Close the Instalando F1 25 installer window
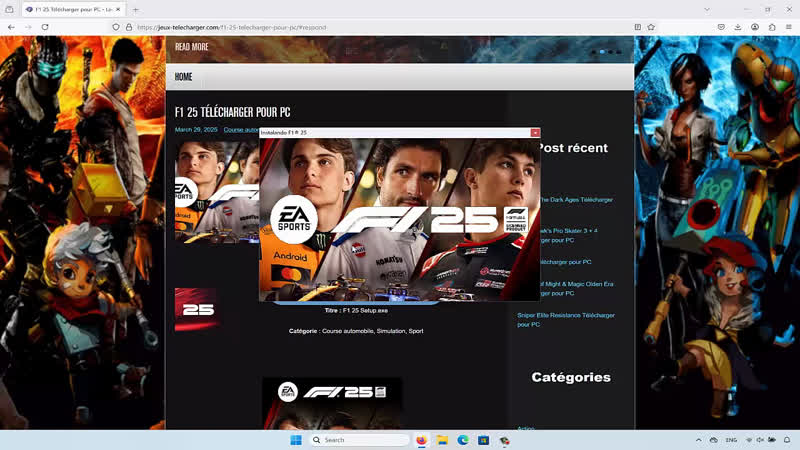Viewport: 800px width, 450px height. 535,133
